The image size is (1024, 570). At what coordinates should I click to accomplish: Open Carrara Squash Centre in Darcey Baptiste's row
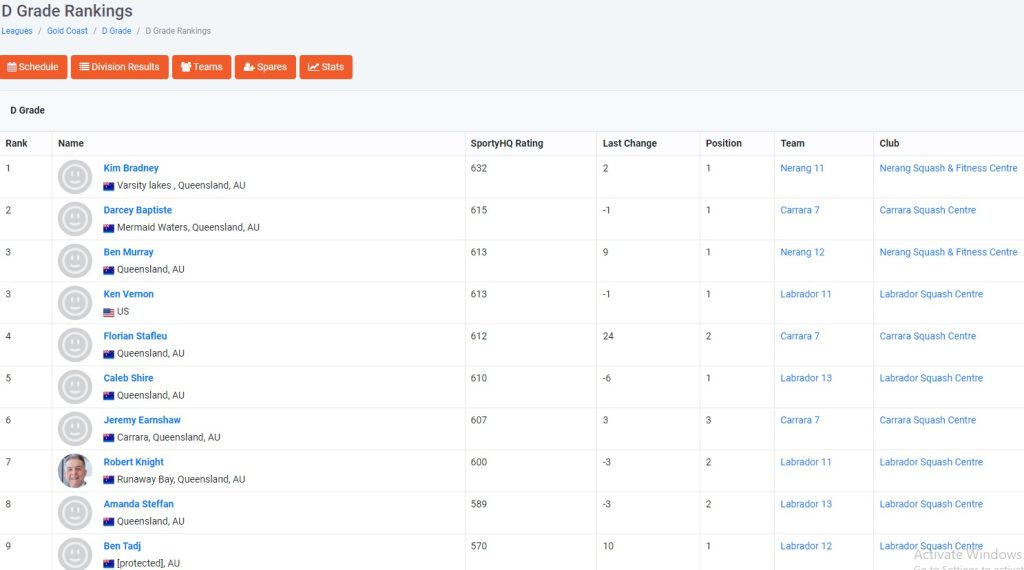tap(927, 210)
